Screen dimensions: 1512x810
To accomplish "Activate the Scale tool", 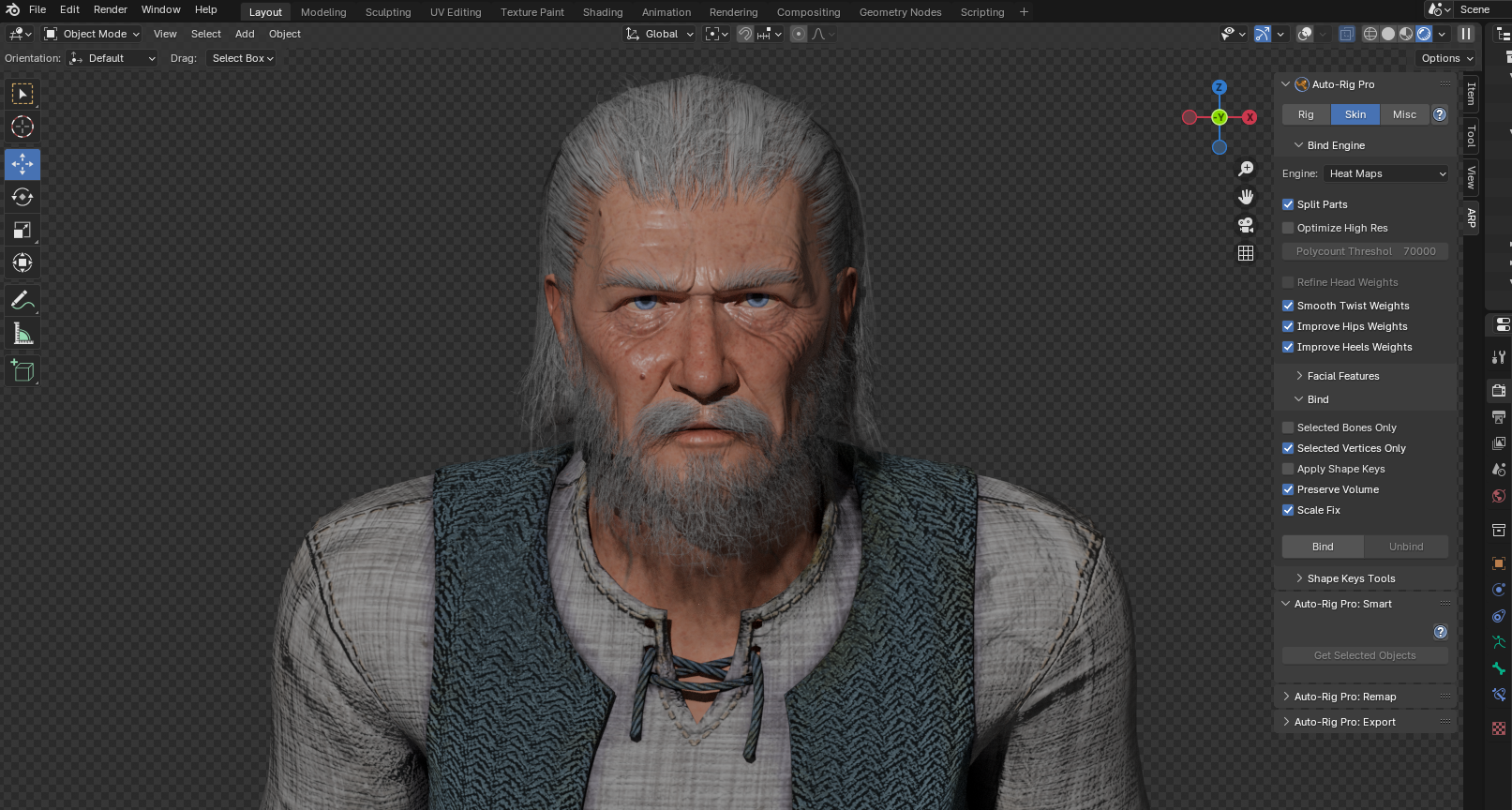I will [22, 231].
